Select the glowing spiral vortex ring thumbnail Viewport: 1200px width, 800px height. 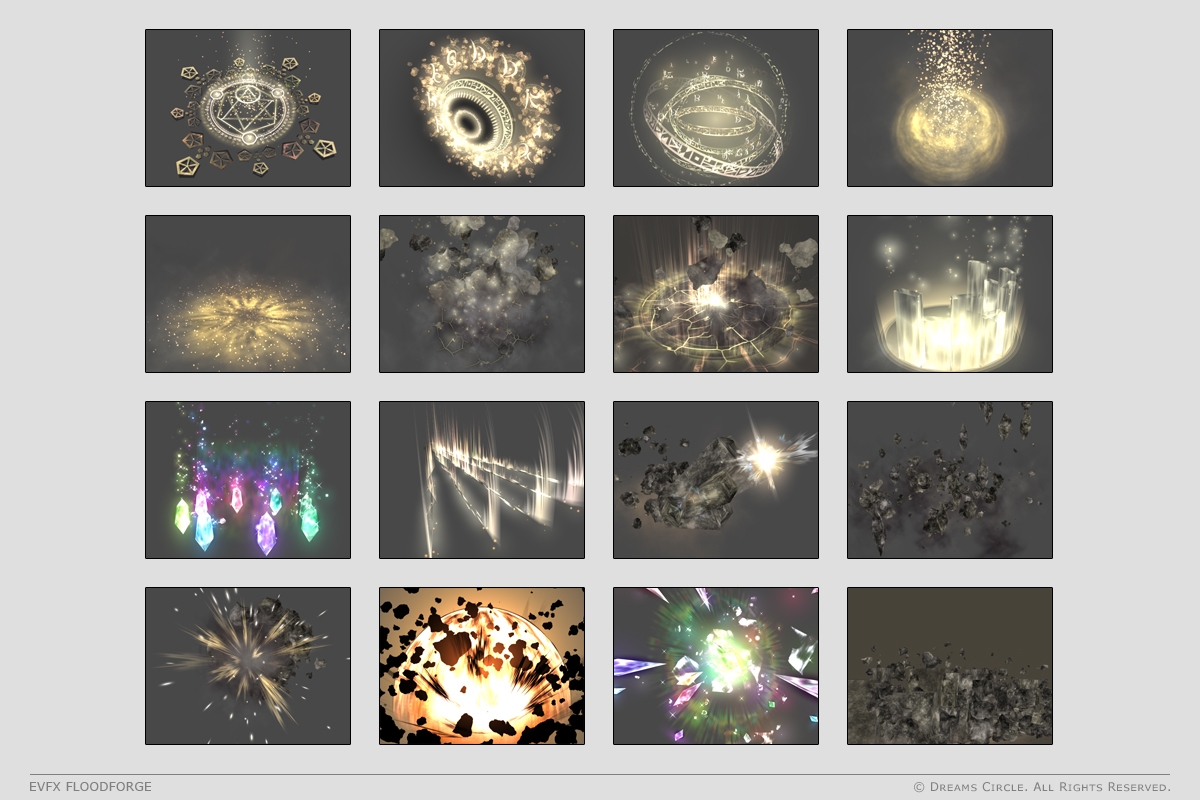tap(482, 108)
